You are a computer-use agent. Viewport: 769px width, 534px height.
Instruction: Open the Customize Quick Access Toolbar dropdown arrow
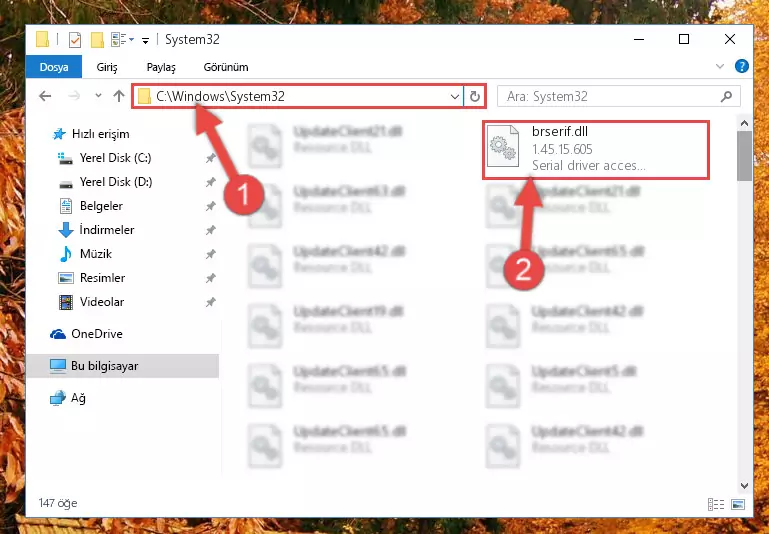click(145, 40)
